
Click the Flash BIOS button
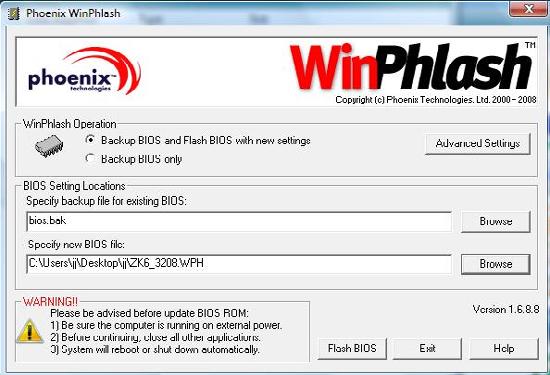click(352, 348)
